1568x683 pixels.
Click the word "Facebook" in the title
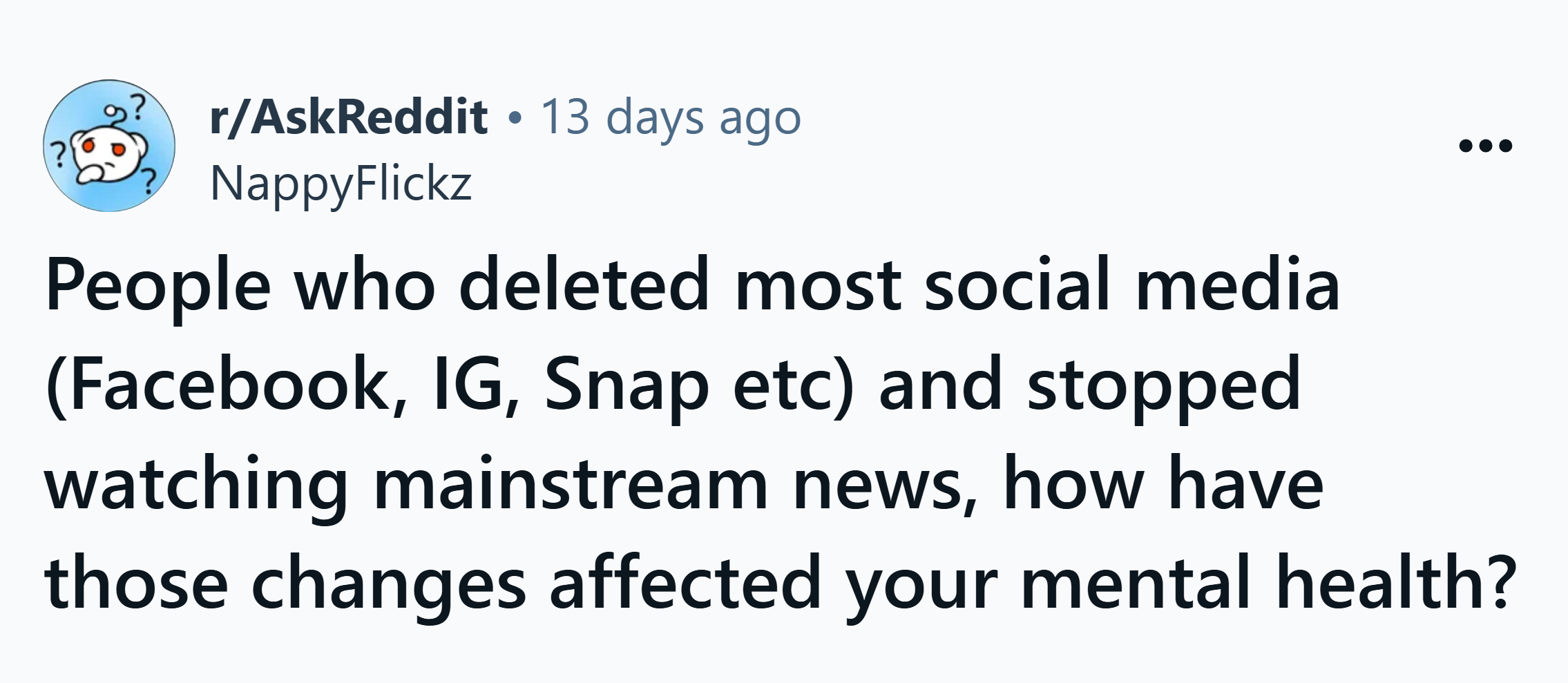click(231, 385)
